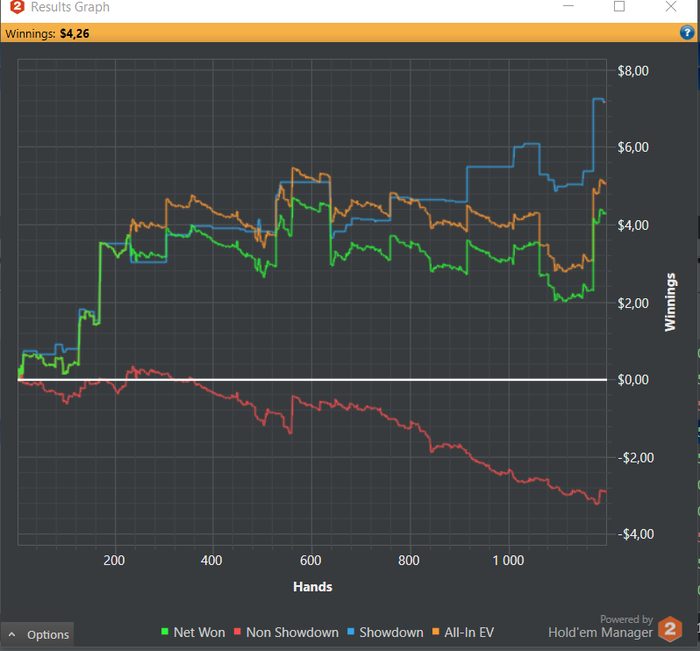Click the Non Showdown red legend swatch

[238, 632]
